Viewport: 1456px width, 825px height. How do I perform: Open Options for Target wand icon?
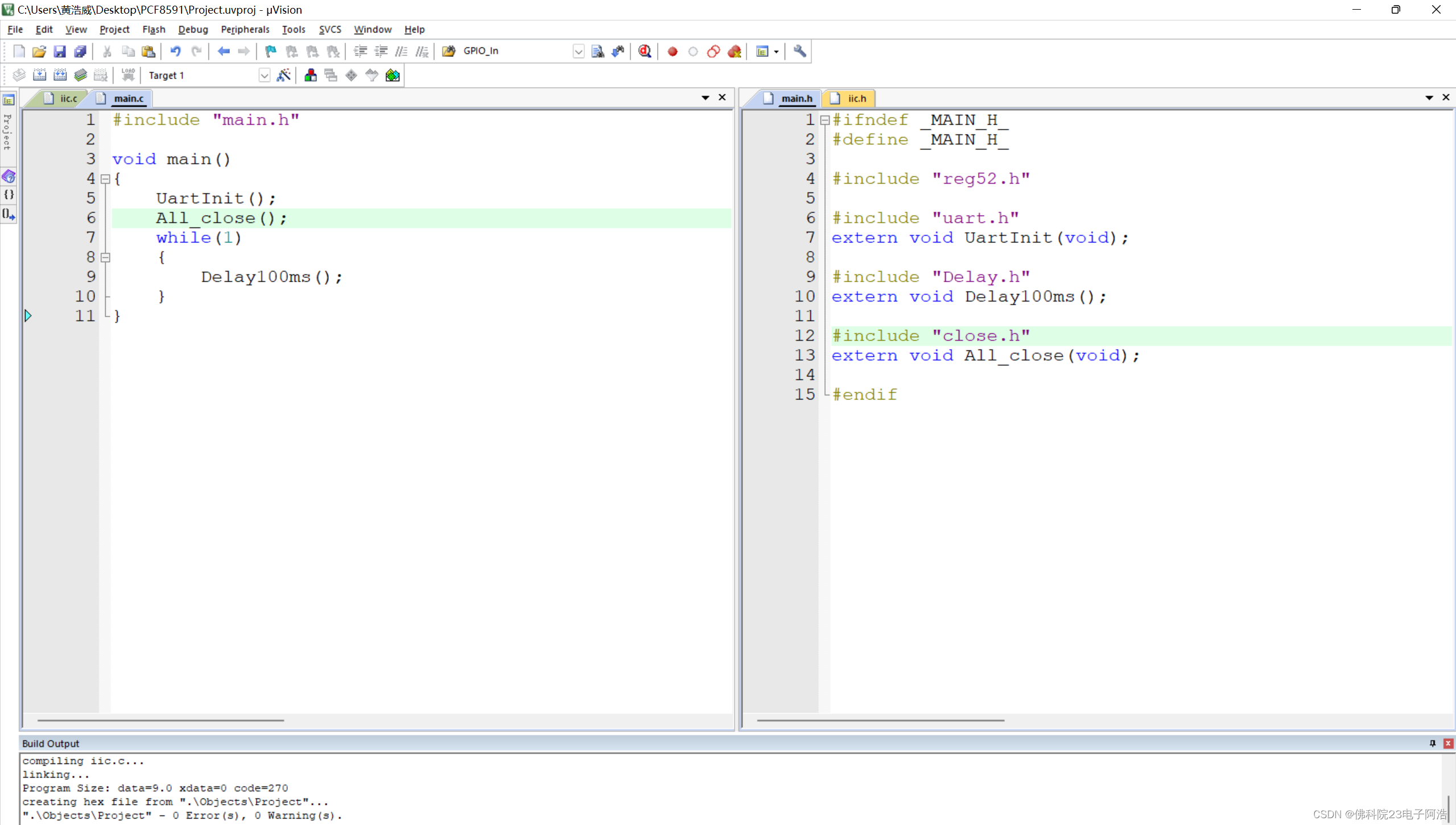pyautogui.click(x=283, y=75)
